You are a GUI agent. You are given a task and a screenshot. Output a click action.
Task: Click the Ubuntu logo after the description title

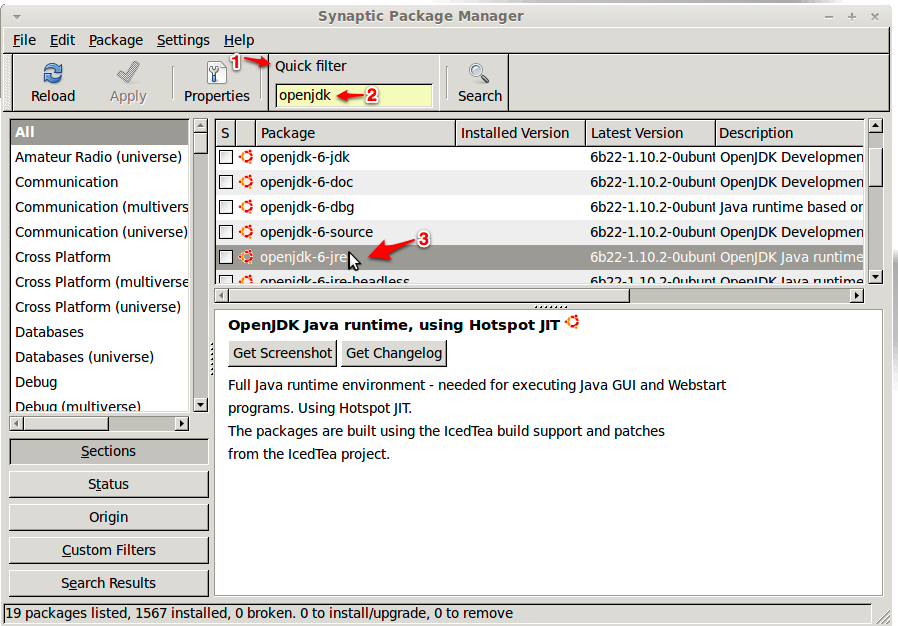572,322
